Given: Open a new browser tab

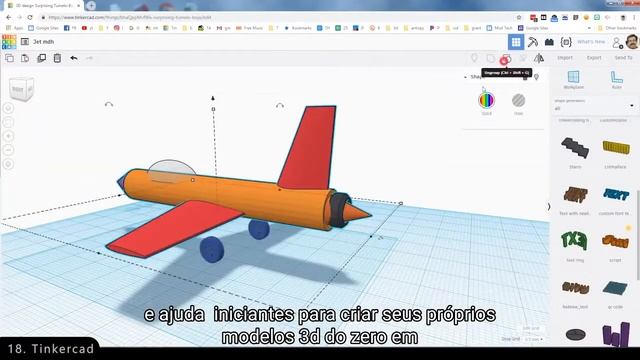Looking at the screenshot, I should [91, 6].
